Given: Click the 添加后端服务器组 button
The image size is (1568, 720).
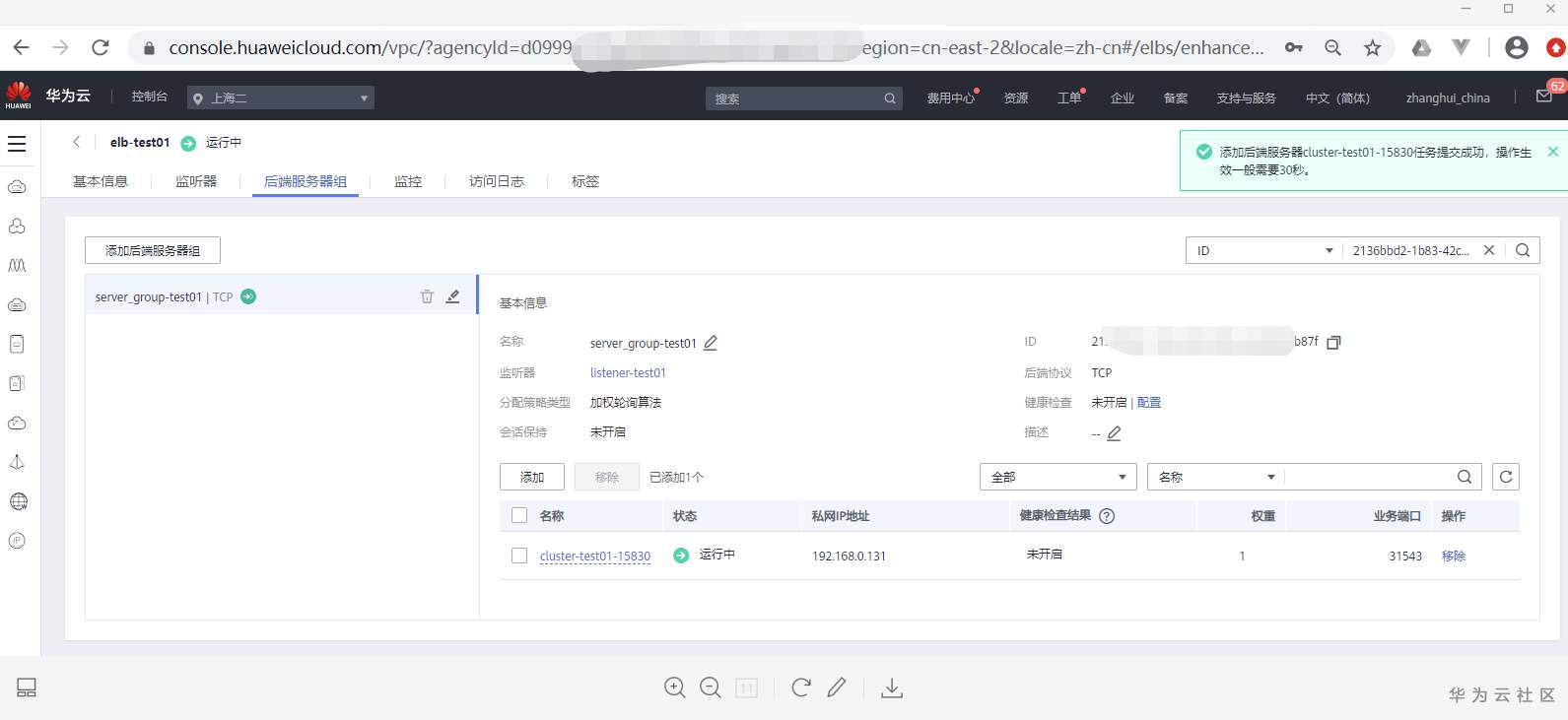Looking at the screenshot, I should coord(153,250).
